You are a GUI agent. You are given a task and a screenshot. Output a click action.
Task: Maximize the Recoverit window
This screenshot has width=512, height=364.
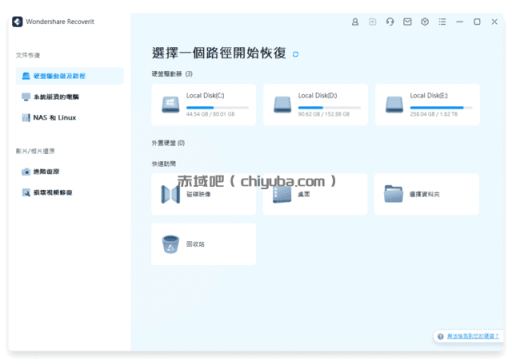click(477, 22)
